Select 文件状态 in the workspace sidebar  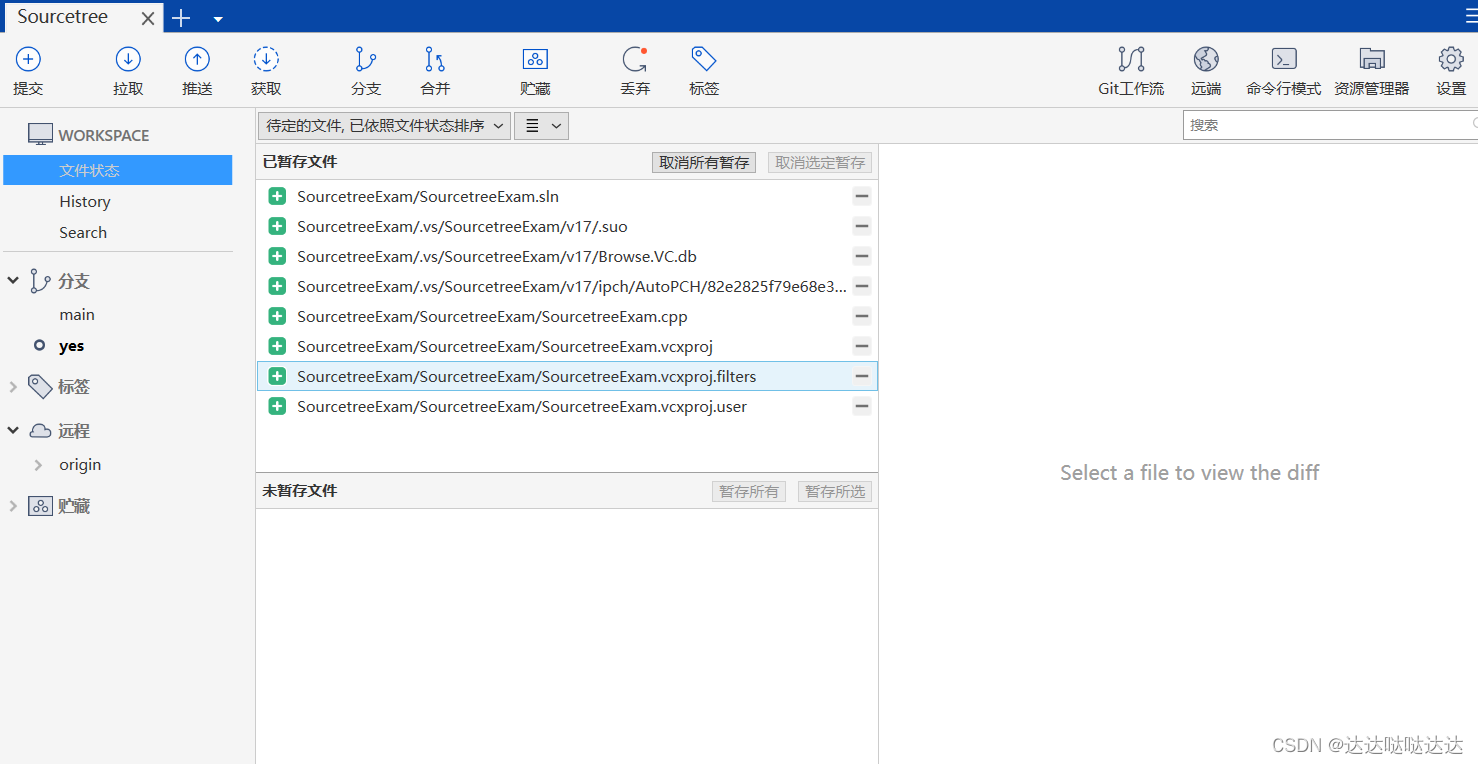pos(118,170)
